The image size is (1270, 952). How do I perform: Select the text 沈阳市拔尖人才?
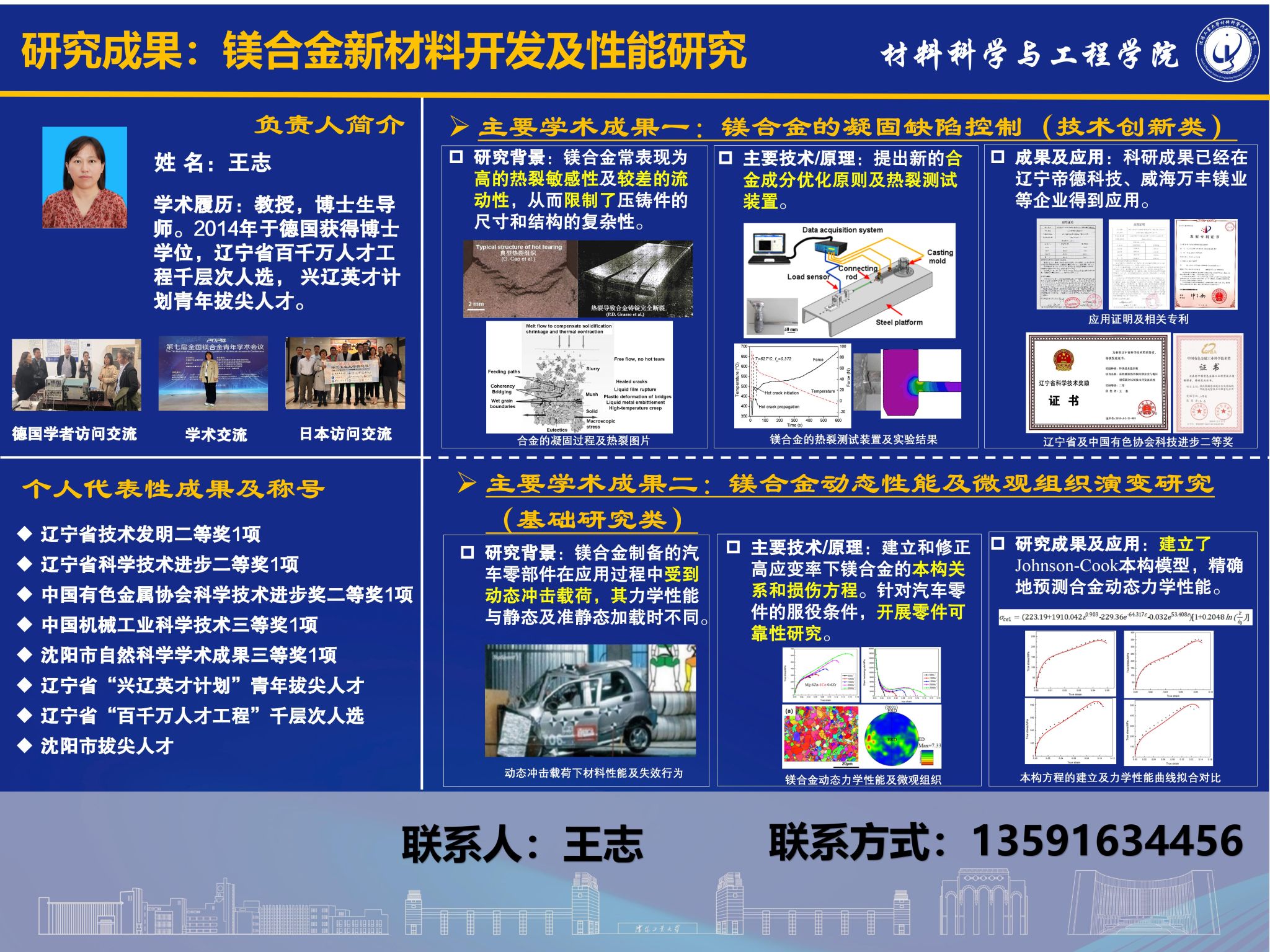(x=107, y=745)
